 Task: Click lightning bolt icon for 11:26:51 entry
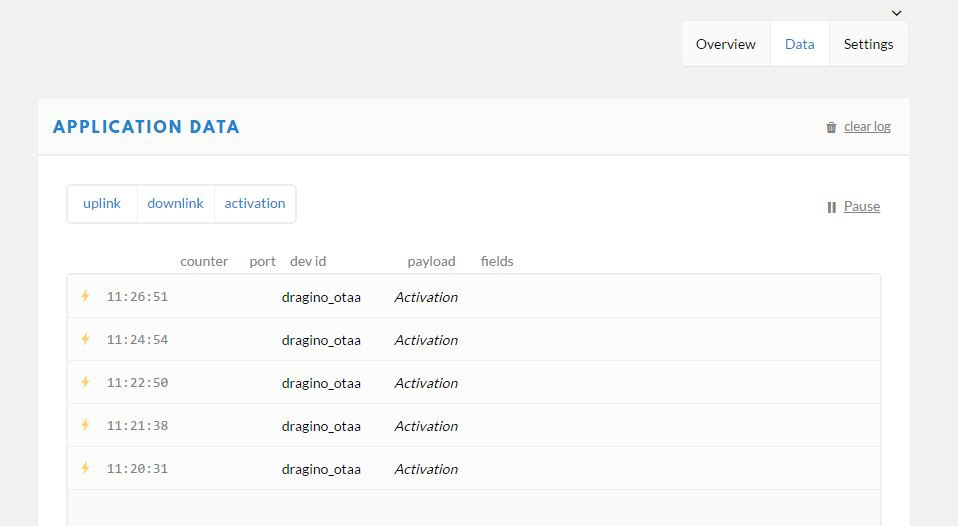coord(86,296)
